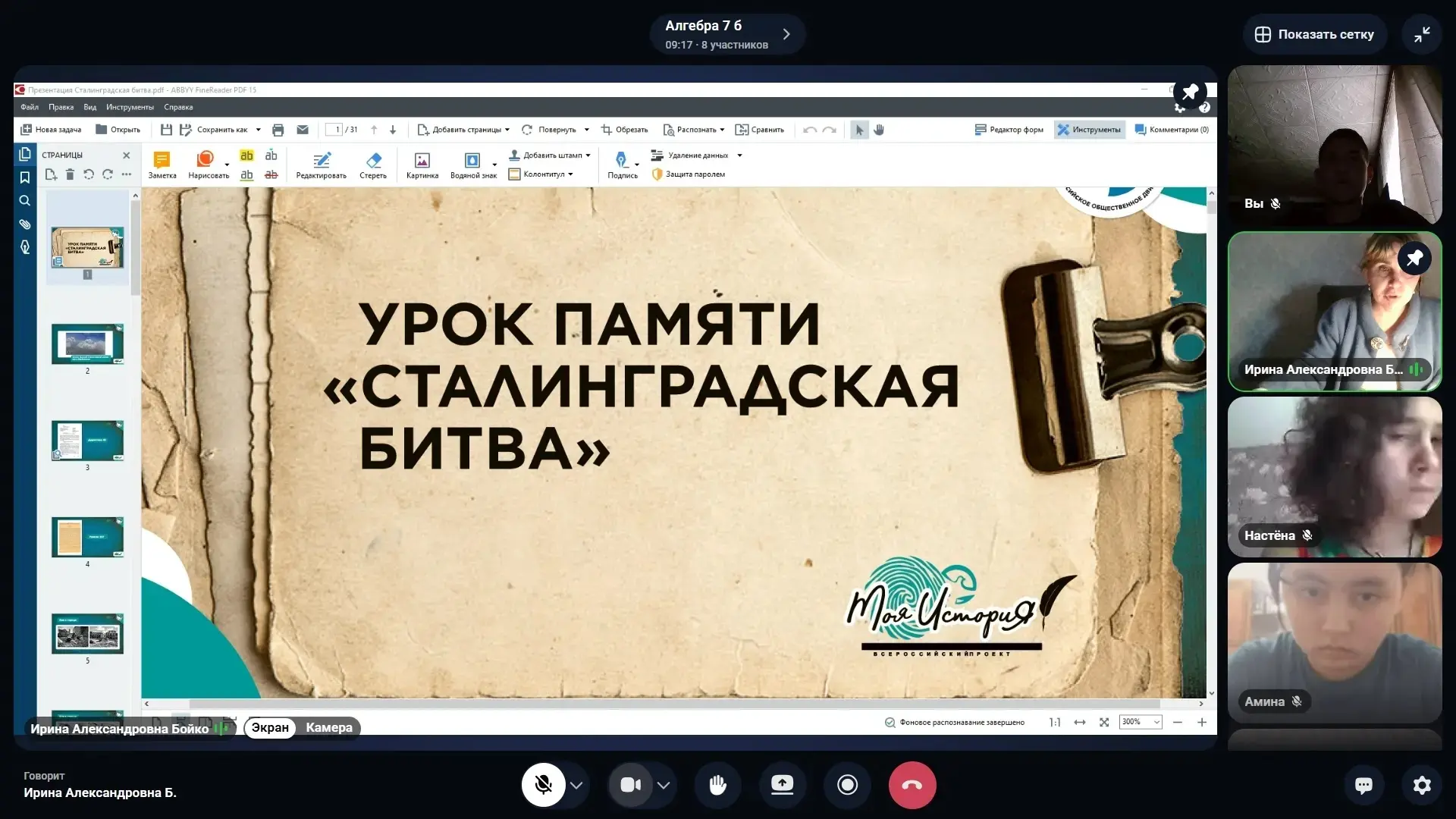Open the Правка menu
Viewport: 1456px width, 819px height.
(x=61, y=107)
